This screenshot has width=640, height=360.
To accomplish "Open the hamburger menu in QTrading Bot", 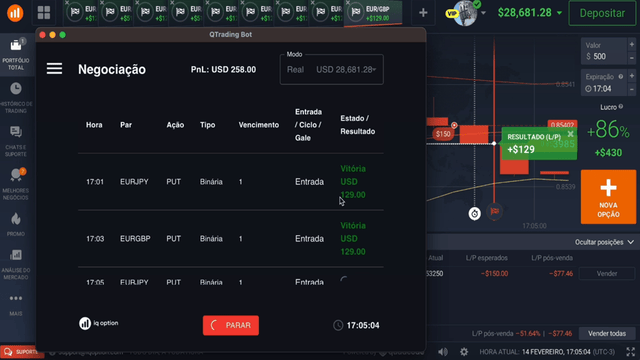I will click(x=54, y=69).
